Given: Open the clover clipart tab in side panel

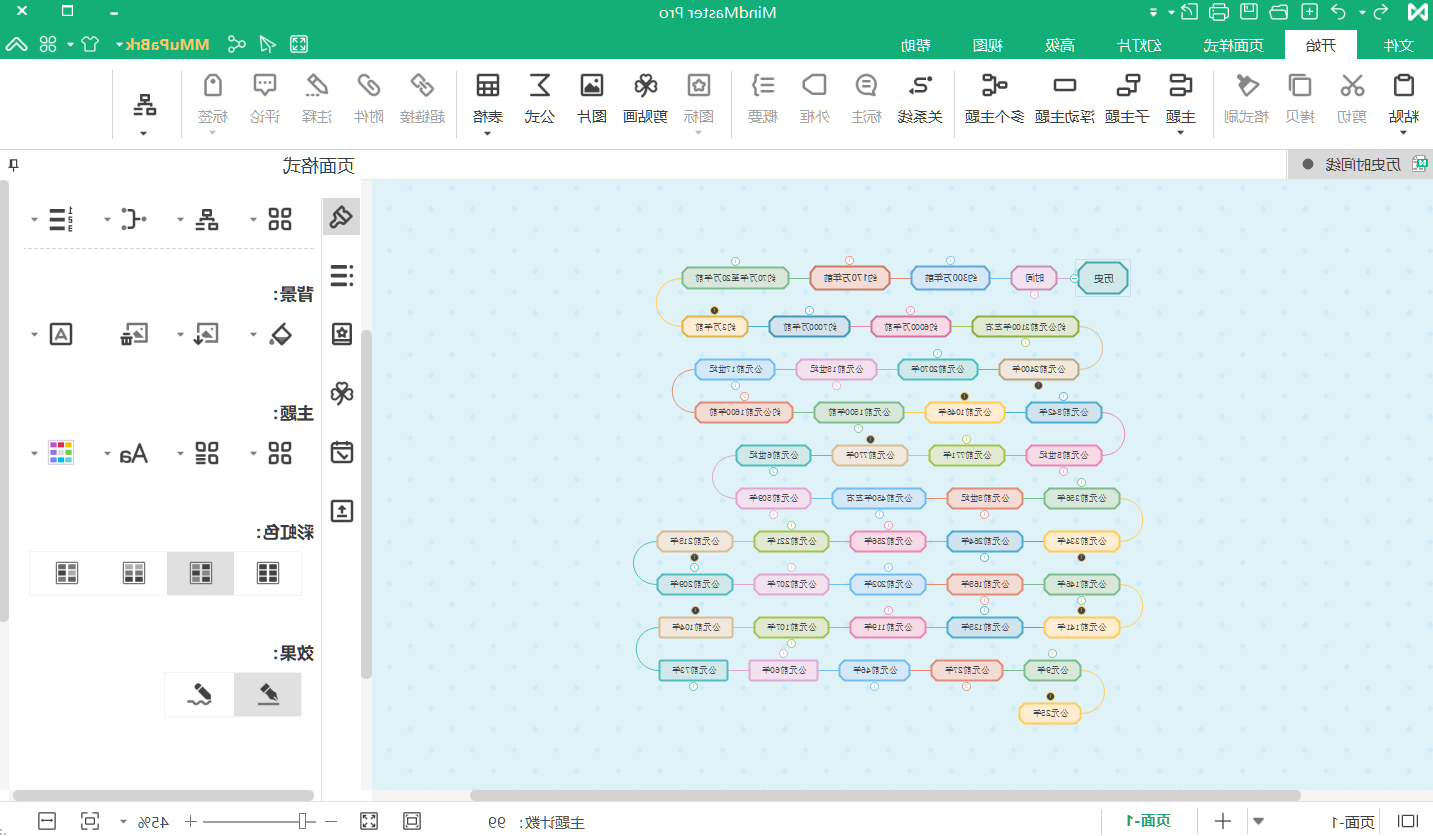Looking at the screenshot, I should point(342,393).
